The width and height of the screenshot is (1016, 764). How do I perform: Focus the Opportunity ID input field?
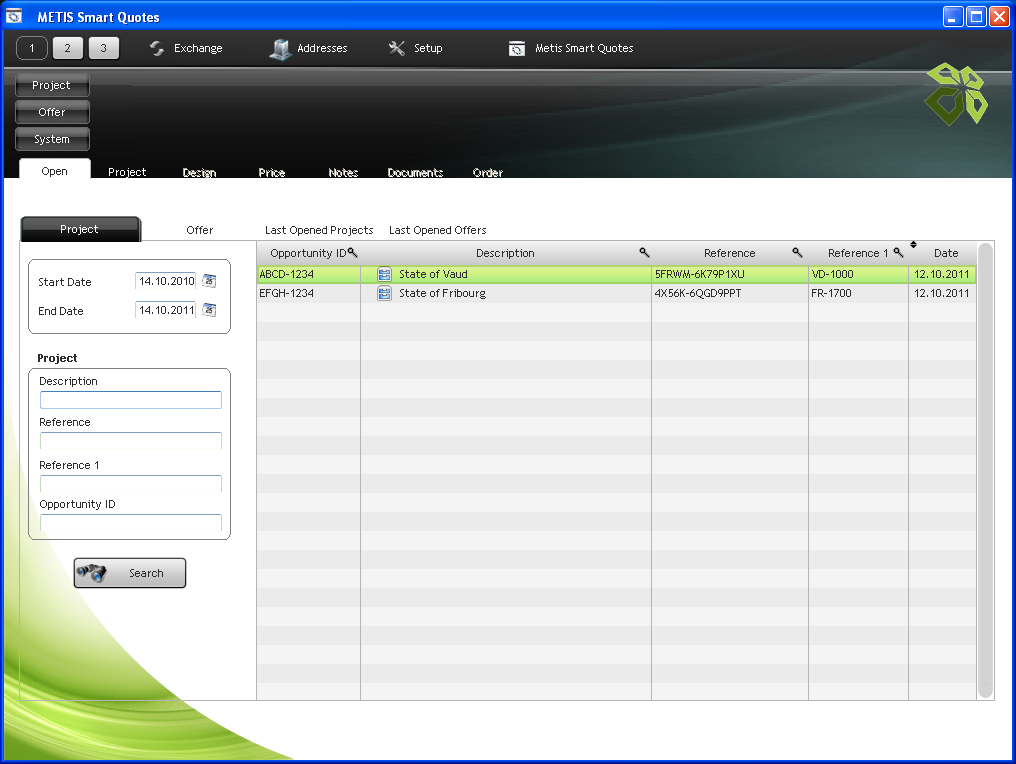[131, 522]
